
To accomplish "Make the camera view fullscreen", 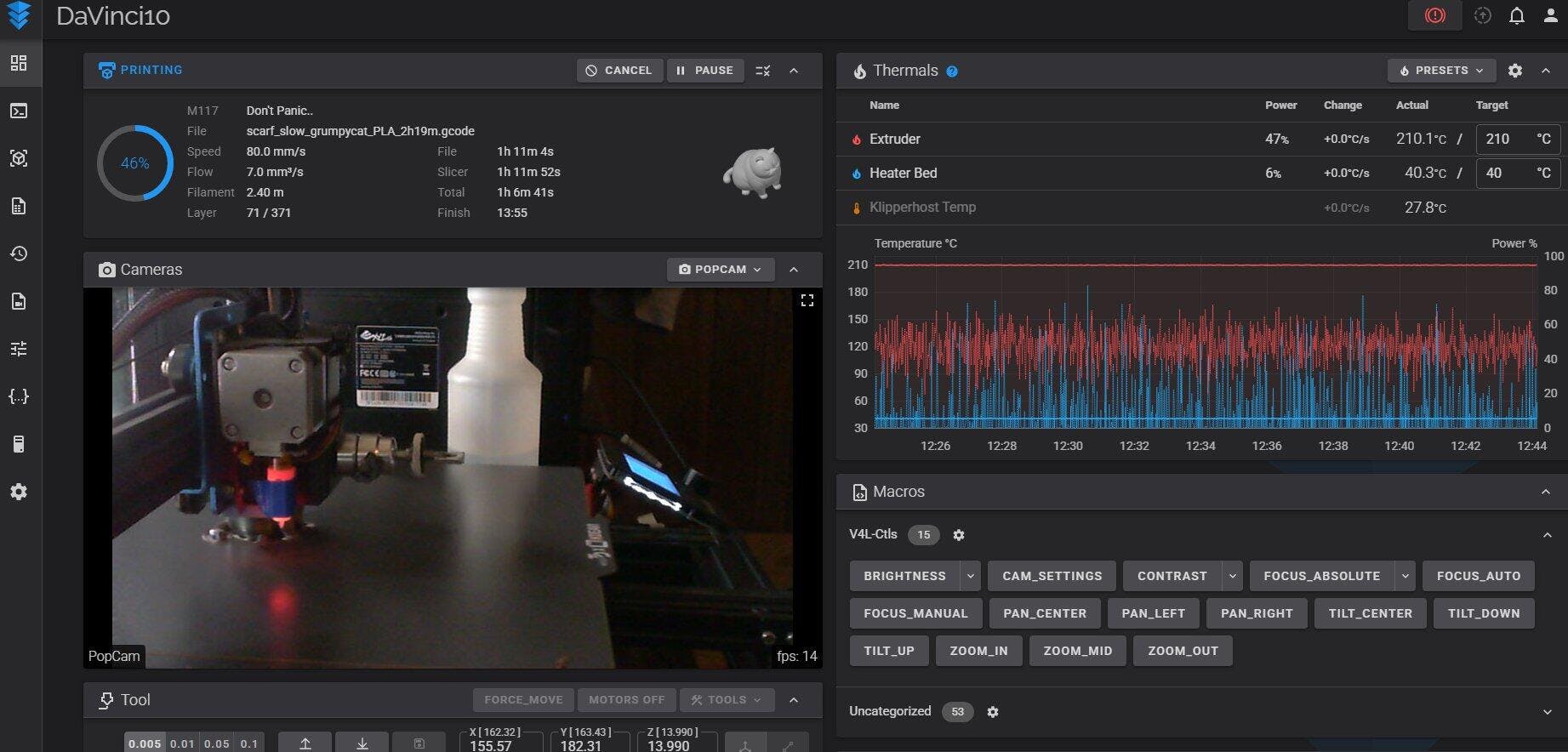I will [x=807, y=300].
